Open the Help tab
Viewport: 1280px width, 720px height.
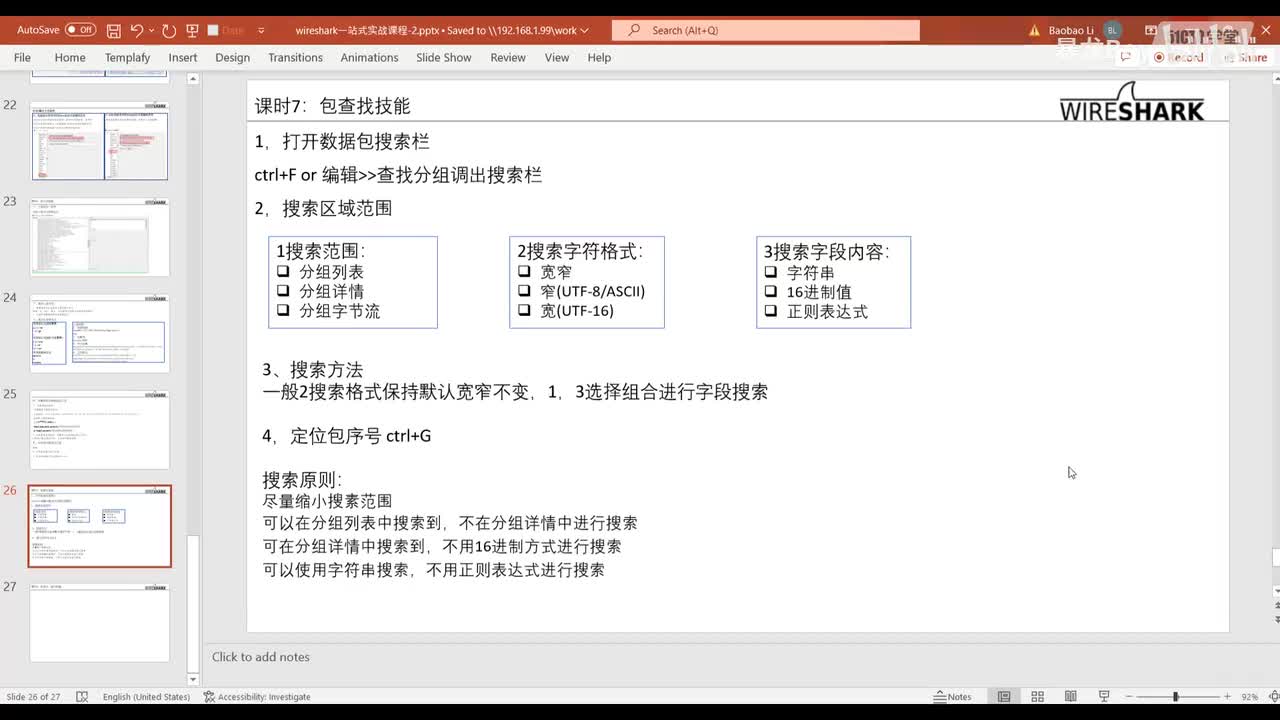(x=599, y=58)
